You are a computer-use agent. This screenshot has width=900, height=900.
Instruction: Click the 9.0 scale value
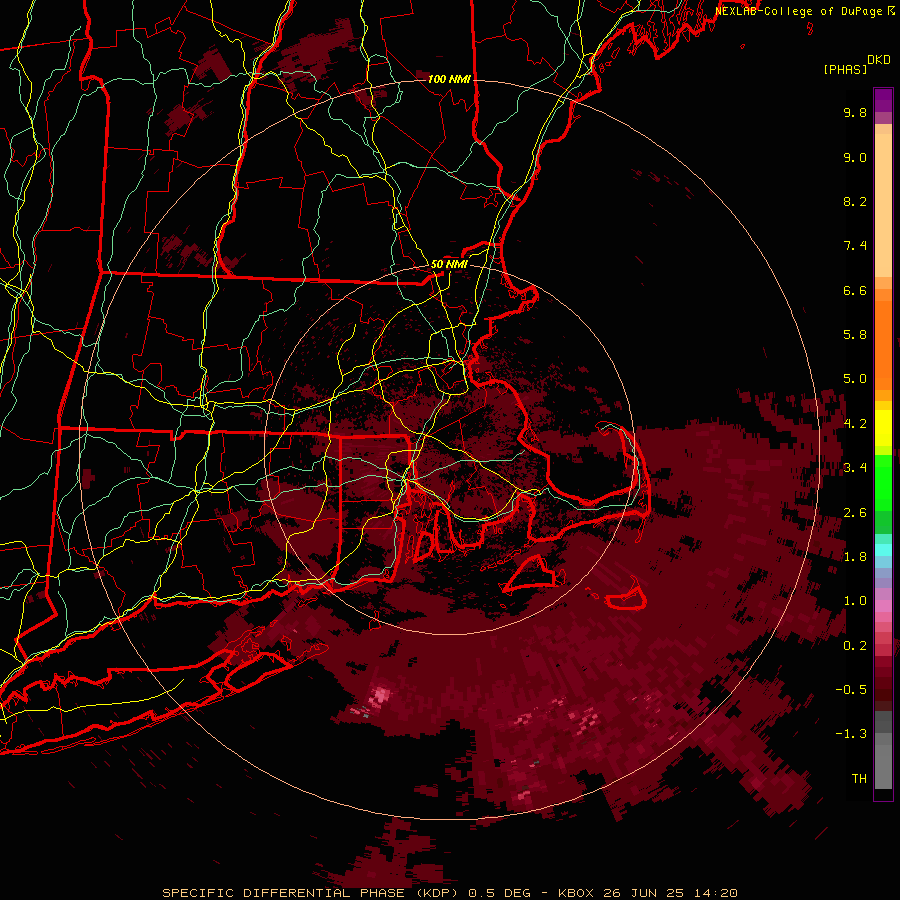click(855, 157)
